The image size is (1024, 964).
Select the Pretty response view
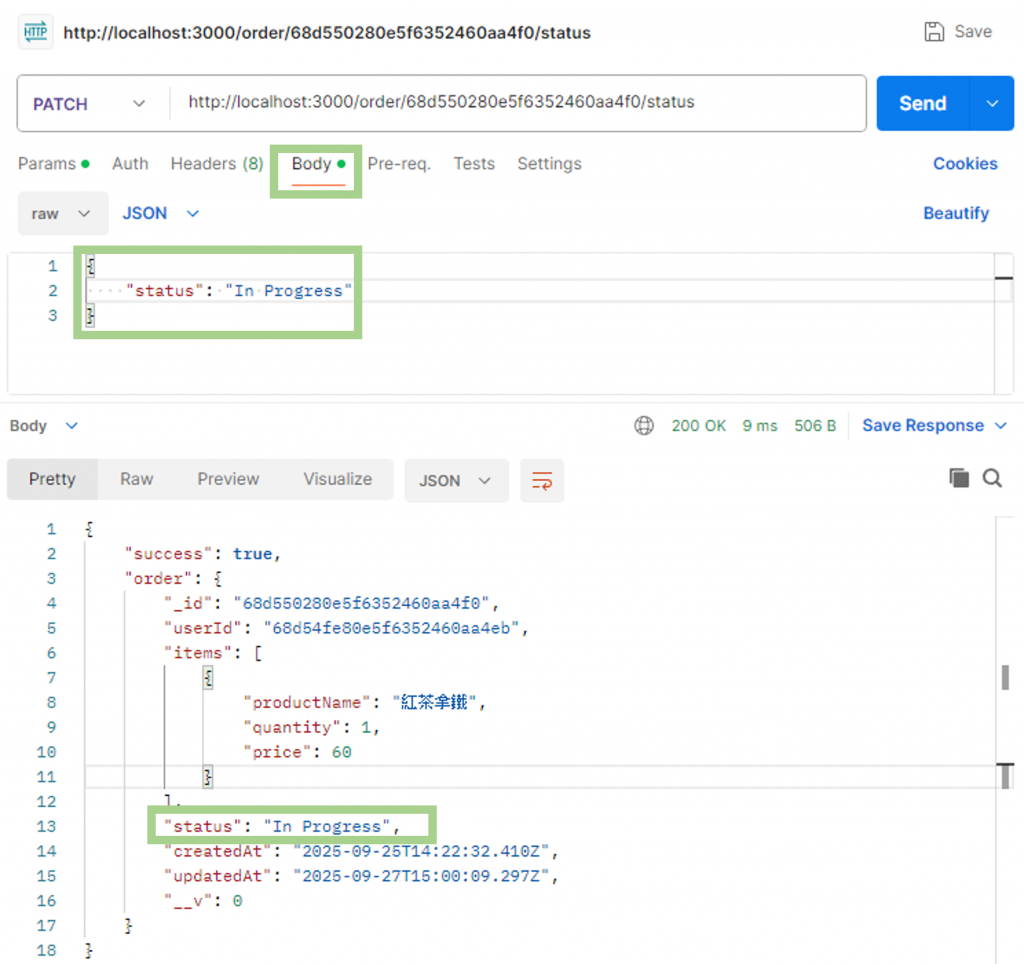[52, 479]
